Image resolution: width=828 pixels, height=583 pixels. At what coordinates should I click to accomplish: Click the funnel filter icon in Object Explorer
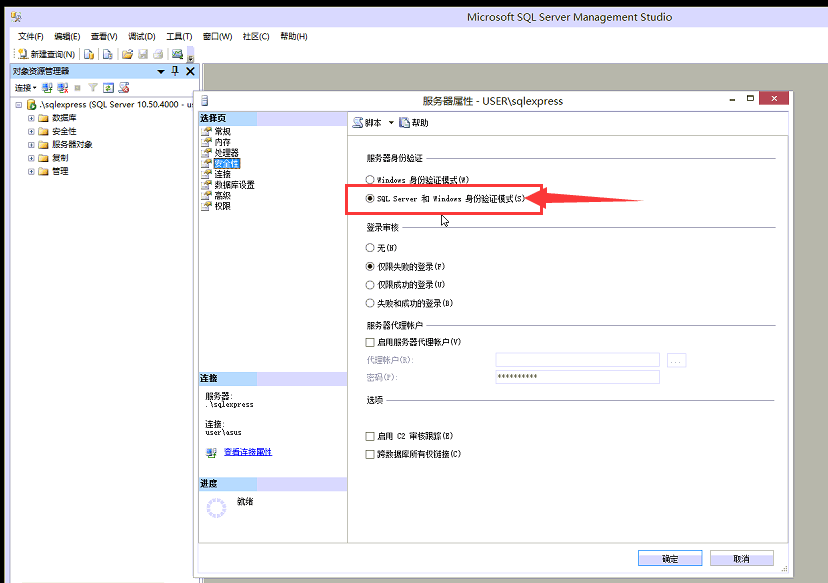93,88
